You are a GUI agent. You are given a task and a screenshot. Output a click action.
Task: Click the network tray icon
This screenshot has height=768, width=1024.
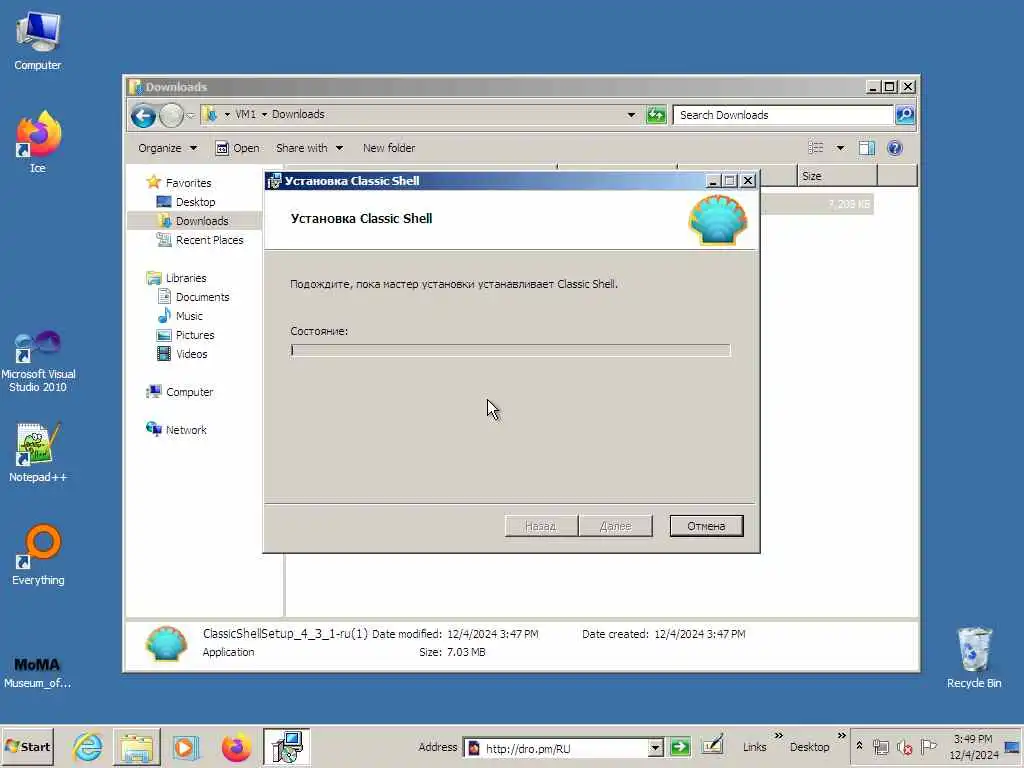881,747
